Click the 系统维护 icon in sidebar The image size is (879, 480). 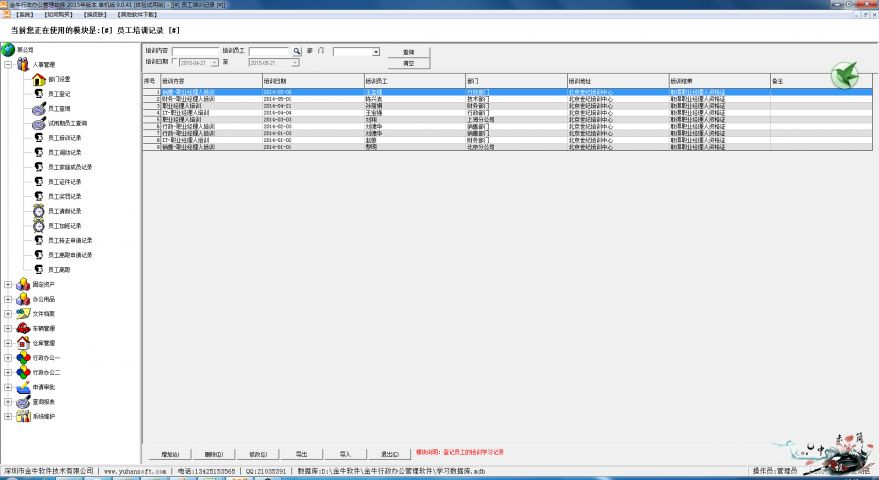coord(22,416)
